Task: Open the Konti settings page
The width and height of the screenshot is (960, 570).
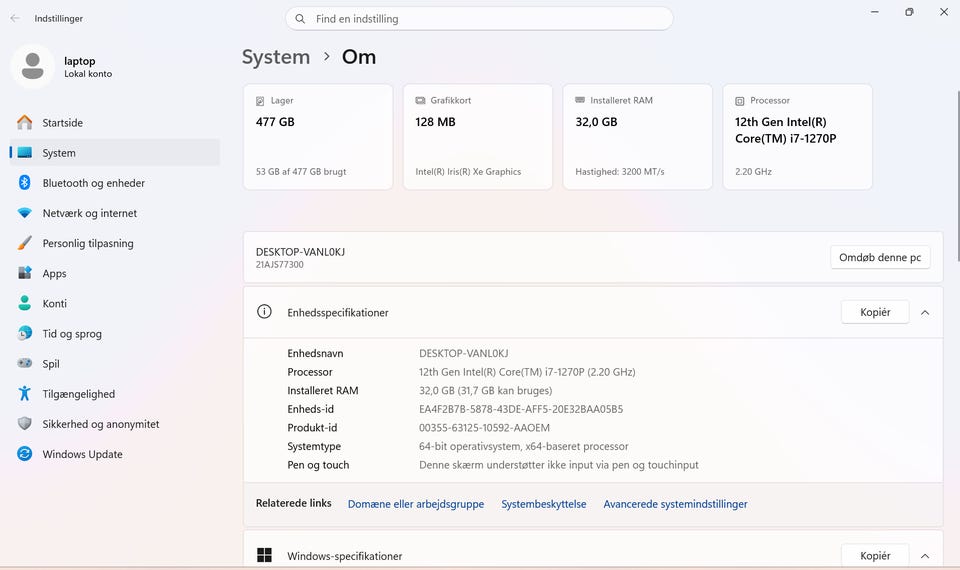Action: pyautogui.click(x=54, y=304)
